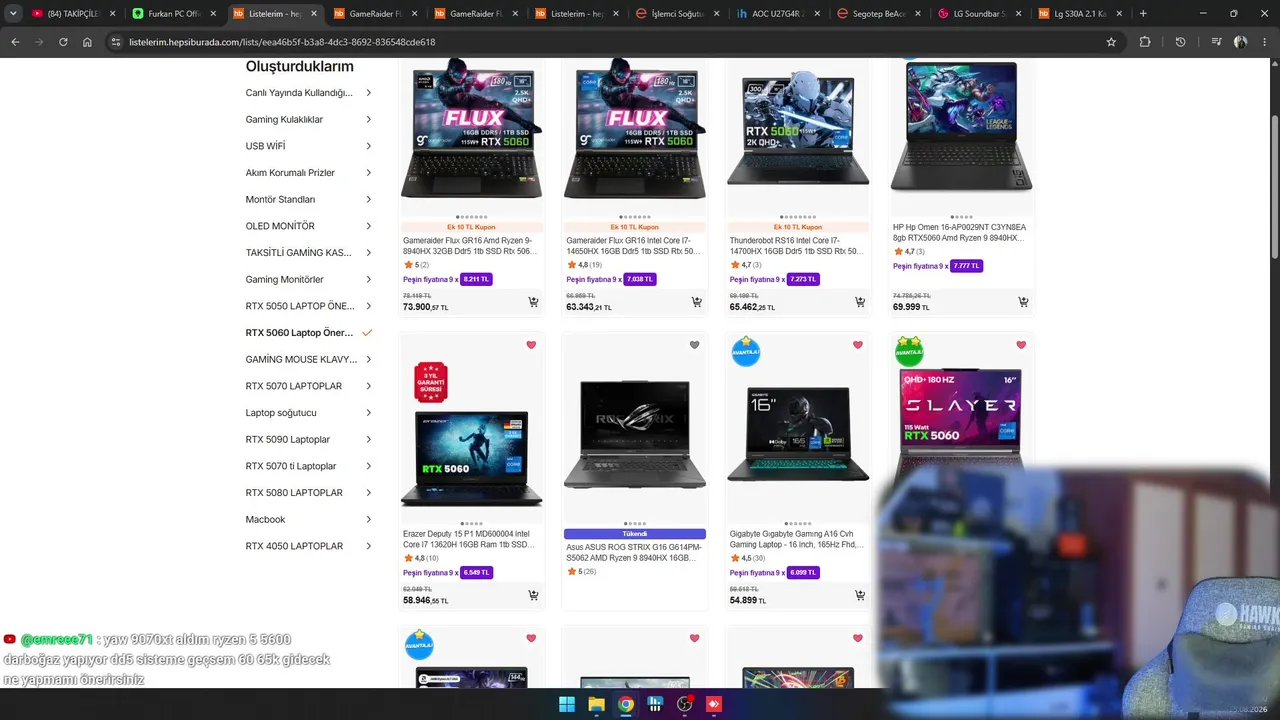Add Gameraider Flux Ryzen 9 laptop to cart

(533, 302)
